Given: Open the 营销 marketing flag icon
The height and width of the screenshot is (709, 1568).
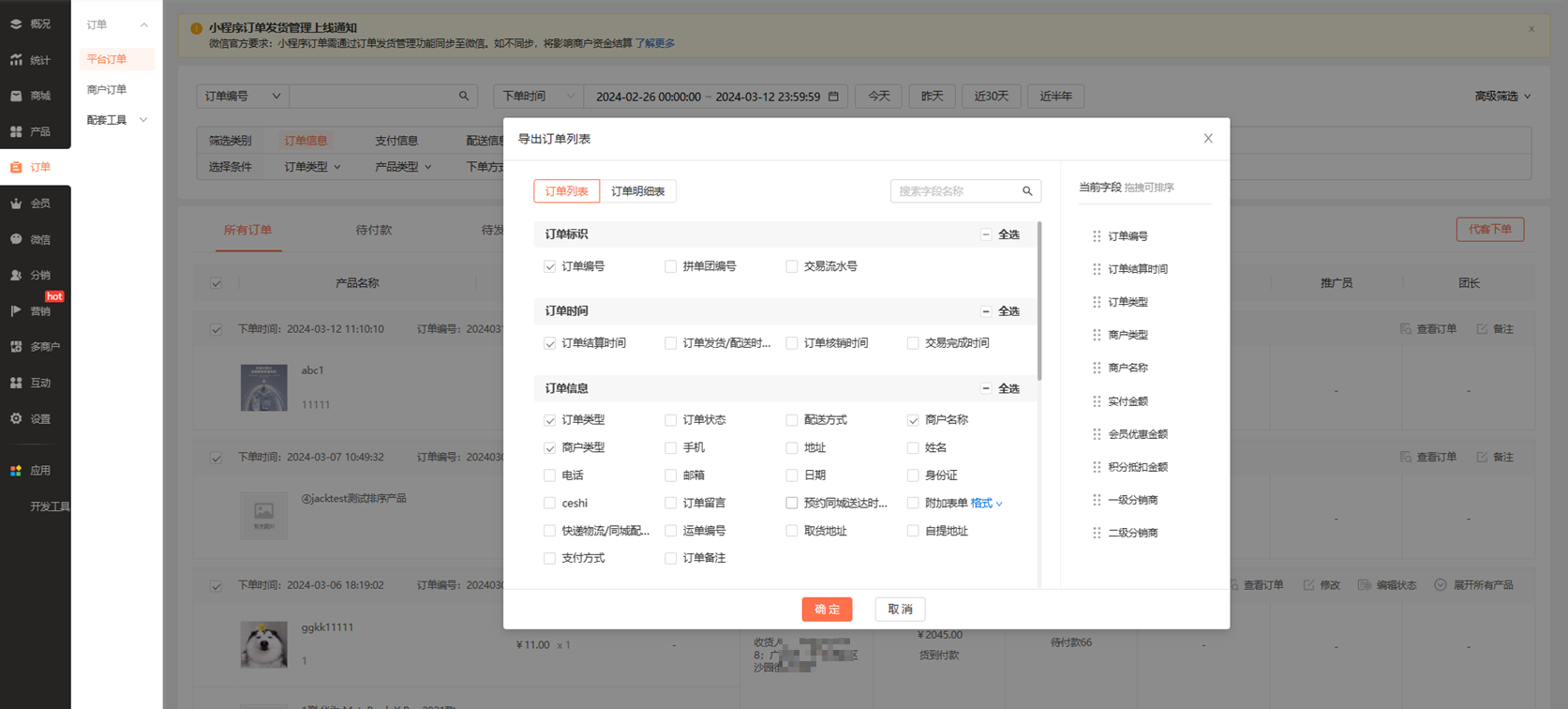Looking at the screenshot, I should coord(16,310).
